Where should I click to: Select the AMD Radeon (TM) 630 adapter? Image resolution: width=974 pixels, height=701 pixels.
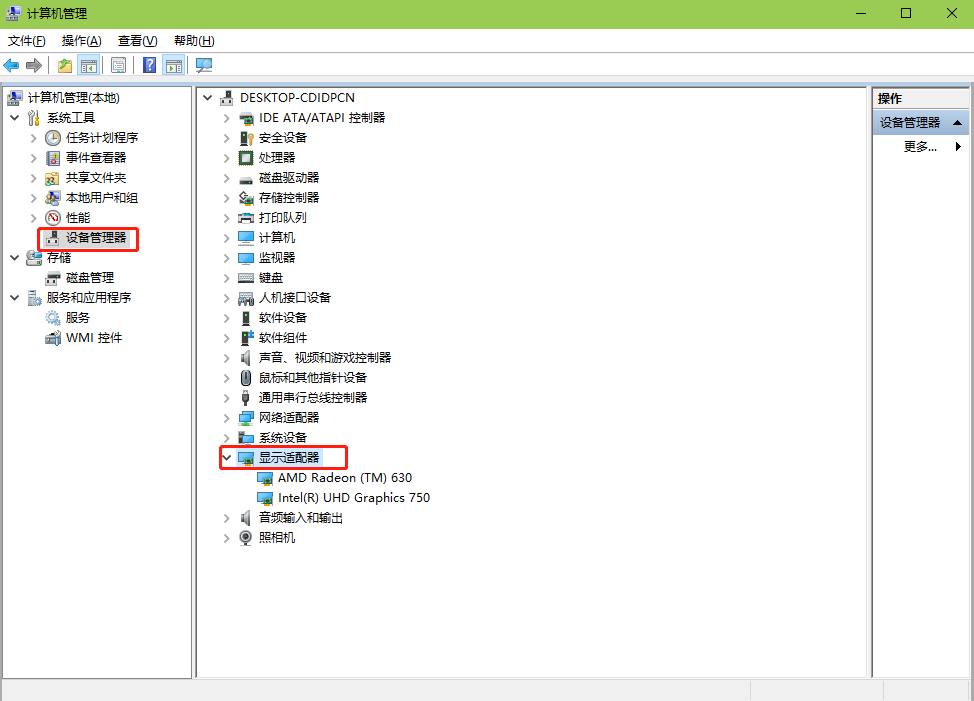[344, 478]
